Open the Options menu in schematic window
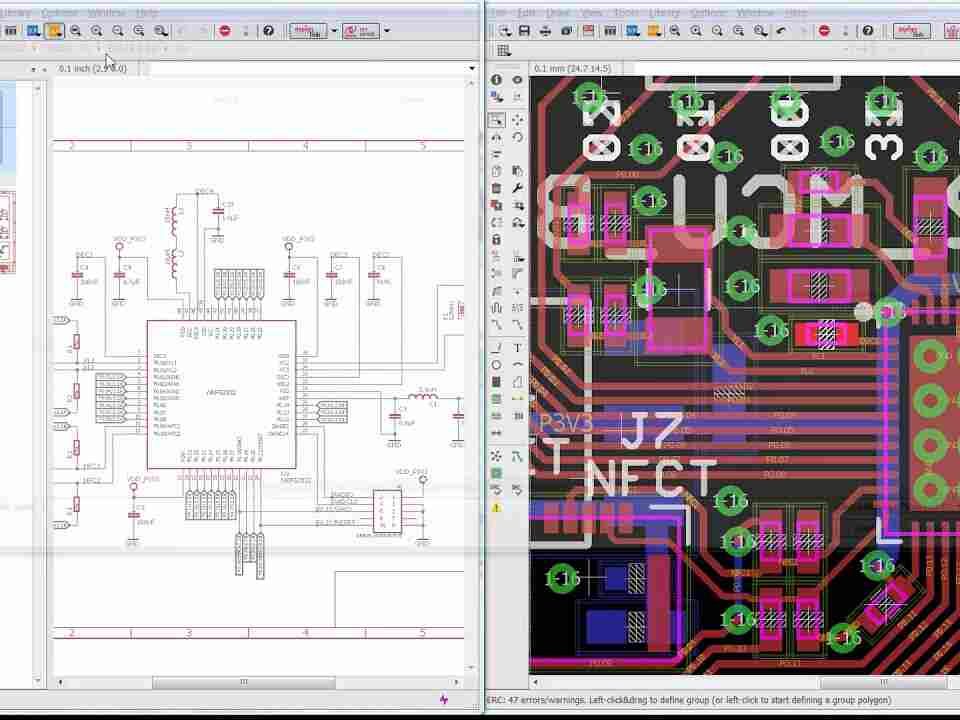 (59, 12)
